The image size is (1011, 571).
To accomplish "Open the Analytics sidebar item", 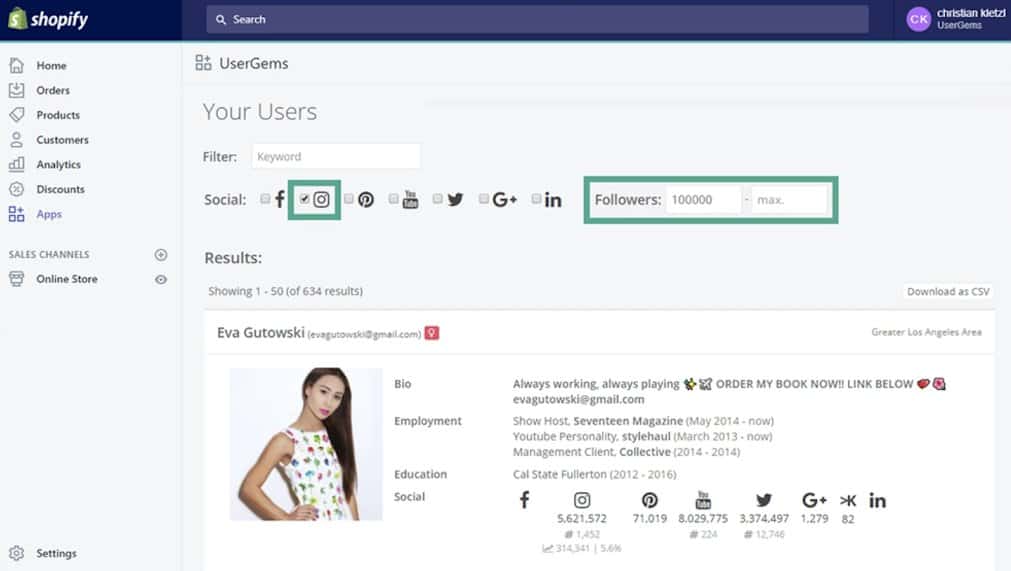I will 59,164.
